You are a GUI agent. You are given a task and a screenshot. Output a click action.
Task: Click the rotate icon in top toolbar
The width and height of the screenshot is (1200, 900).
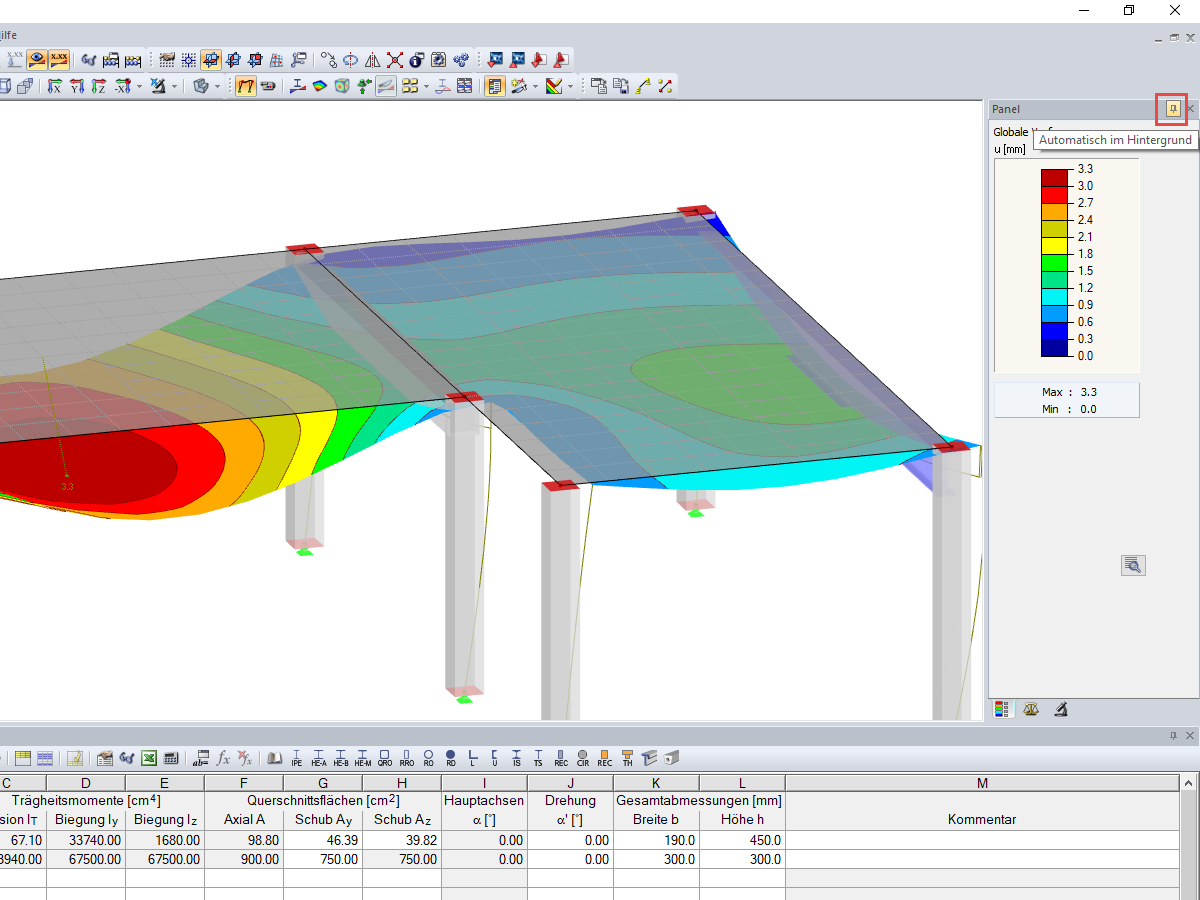click(350, 59)
